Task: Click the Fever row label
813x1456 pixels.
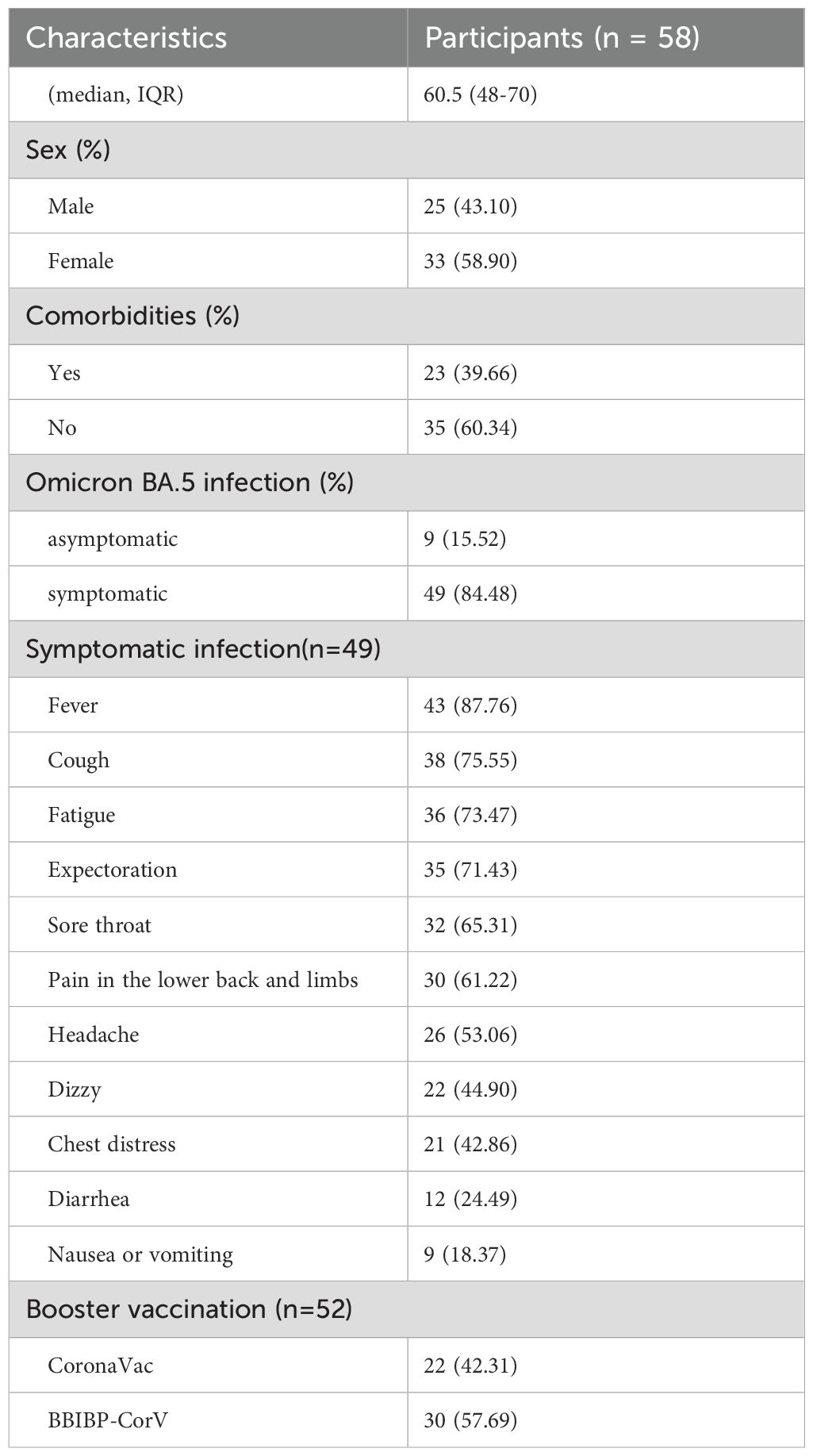Action: (73, 705)
